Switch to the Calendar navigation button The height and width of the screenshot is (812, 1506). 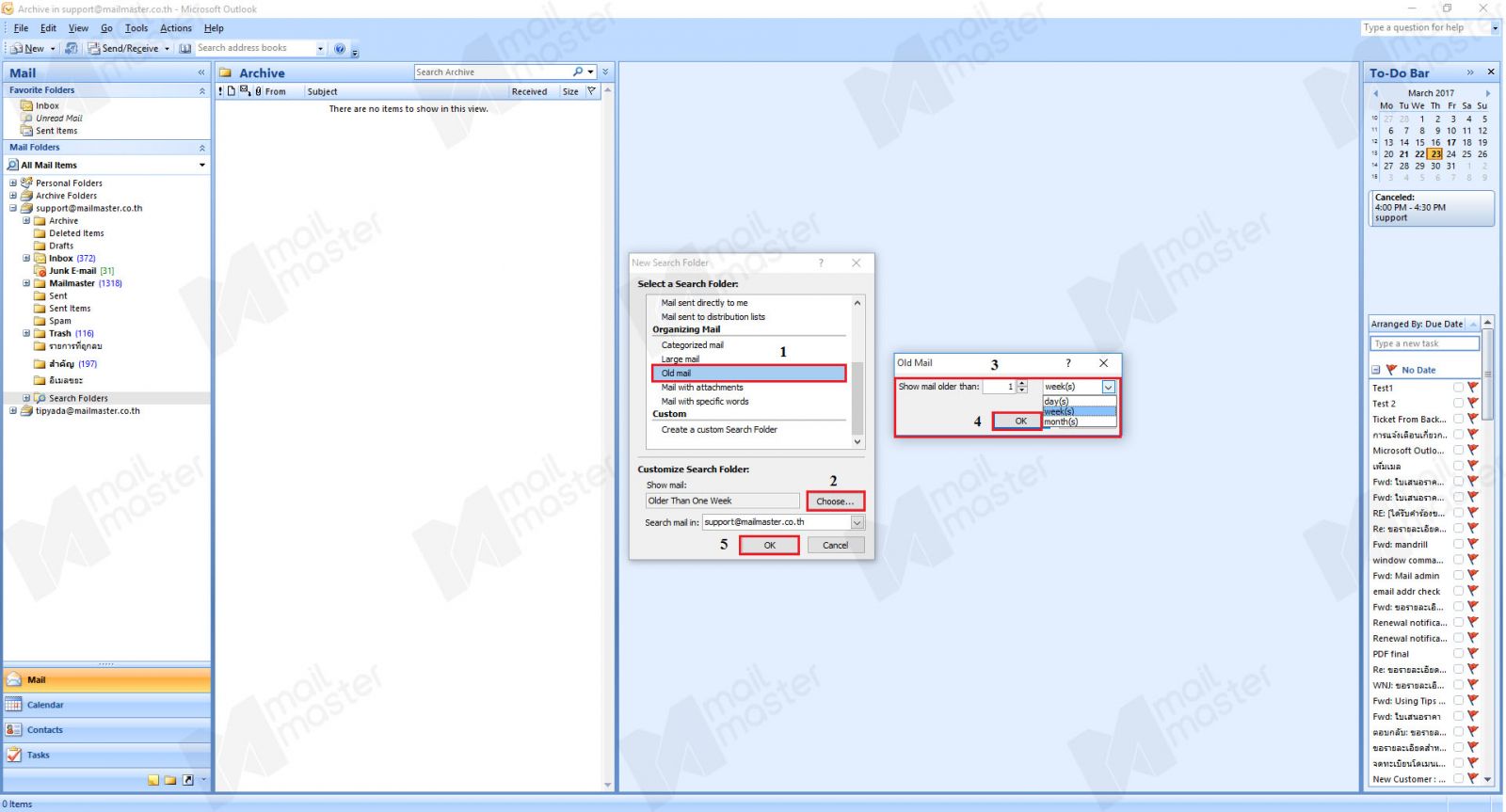point(106,705)
